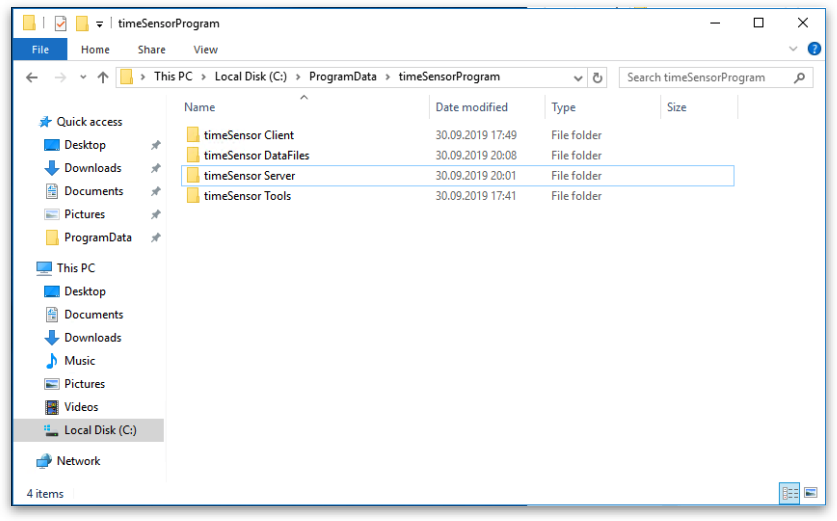Click the search magnifier icon
The height and width of the screenshot is (521, 837).
coord(799,77)
